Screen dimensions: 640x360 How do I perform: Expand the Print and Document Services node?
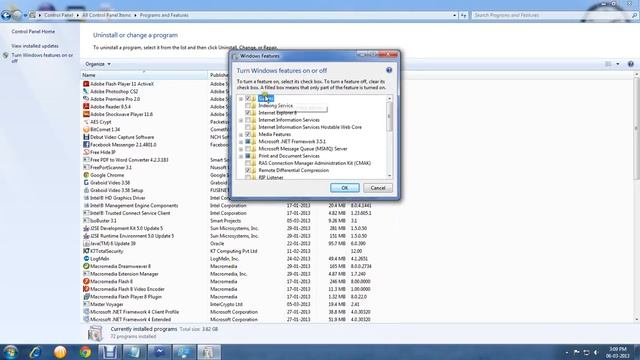(x=241, y=156)
